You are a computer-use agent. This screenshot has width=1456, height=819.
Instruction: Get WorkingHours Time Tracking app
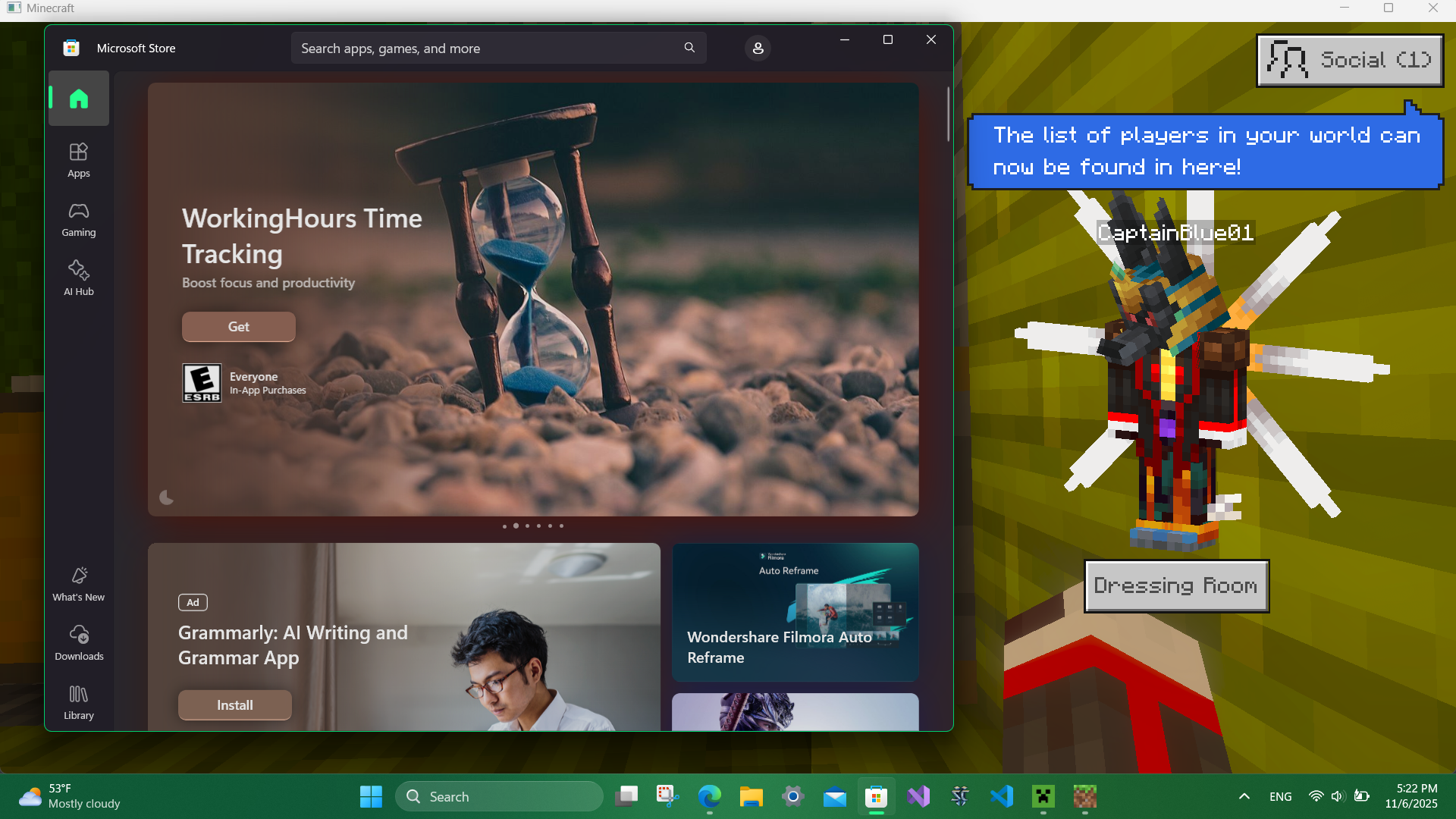coord(239,327)
